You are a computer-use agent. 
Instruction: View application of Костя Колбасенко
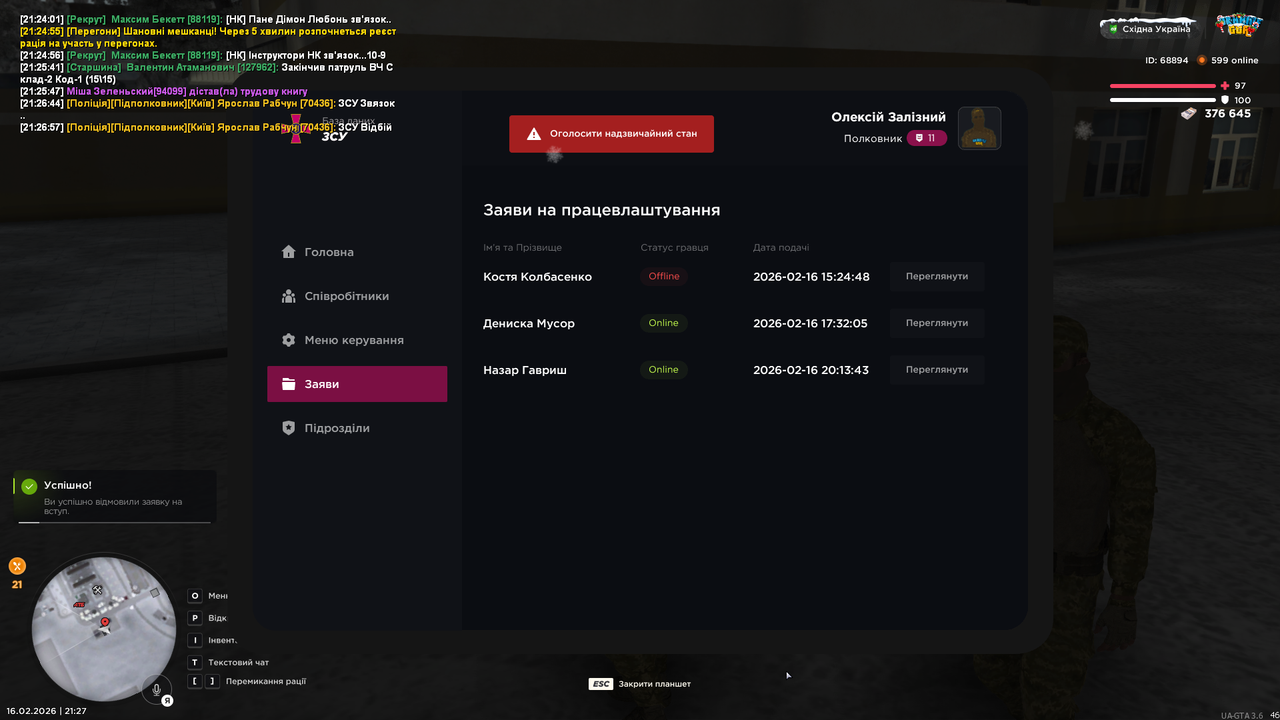[x=937, y=276]
